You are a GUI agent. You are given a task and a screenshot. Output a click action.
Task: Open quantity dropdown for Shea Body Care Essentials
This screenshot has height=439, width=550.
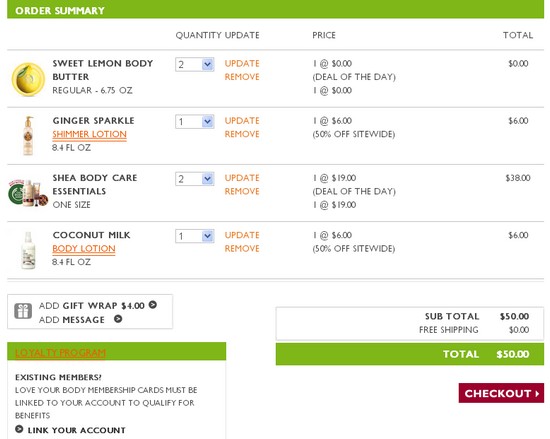point(195,179)
